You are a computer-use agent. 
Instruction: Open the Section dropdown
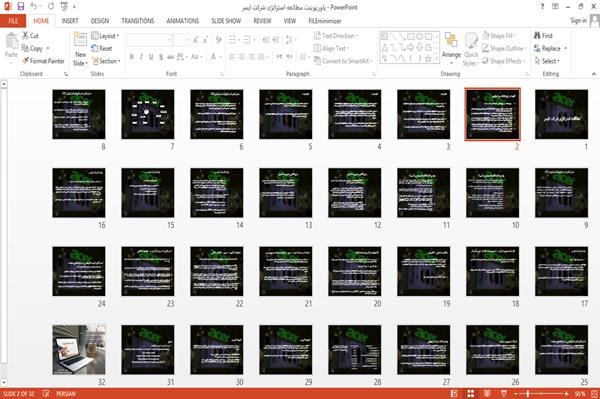tap(106, 61)
